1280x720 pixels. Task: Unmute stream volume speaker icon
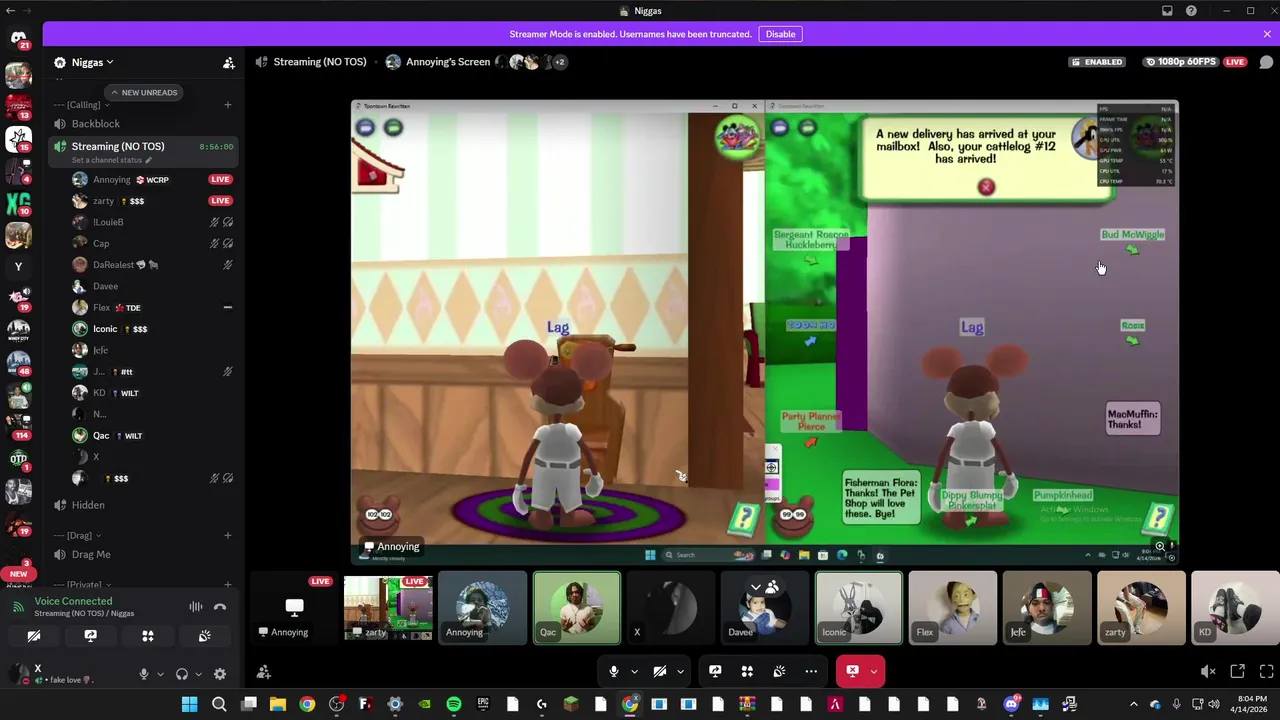pyautogui.click(x=1208, y=671)
